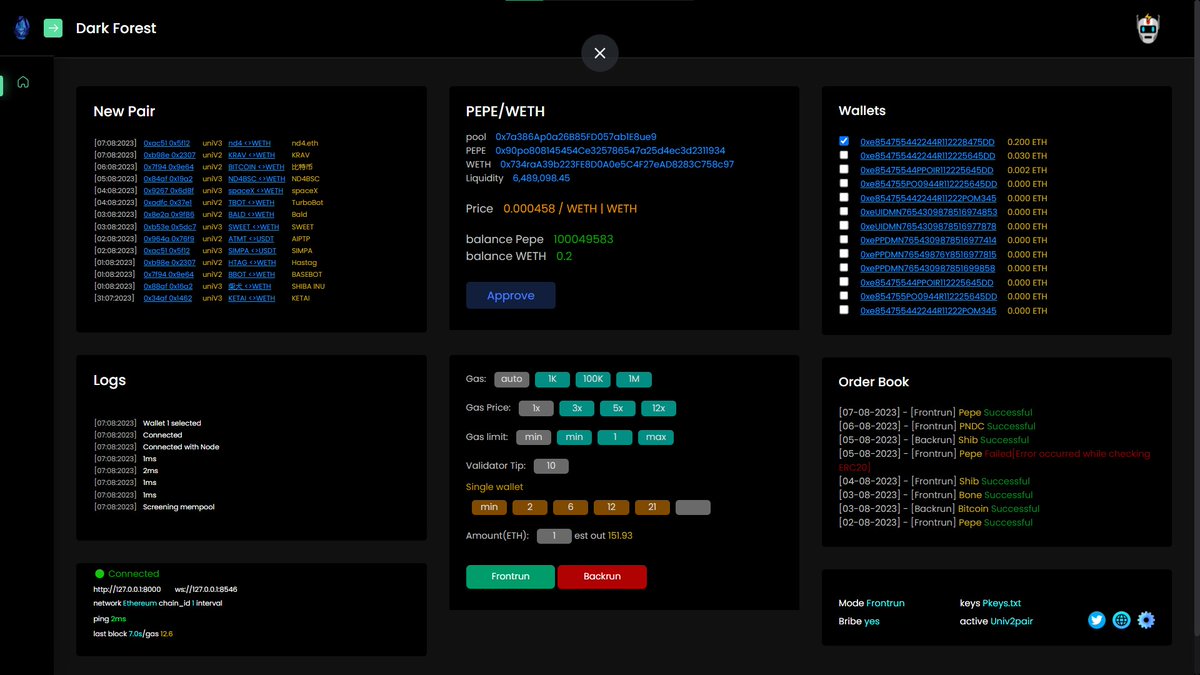Check the wallet with 0.030 ETH
1200x675 pixels.
click(844, 155)
